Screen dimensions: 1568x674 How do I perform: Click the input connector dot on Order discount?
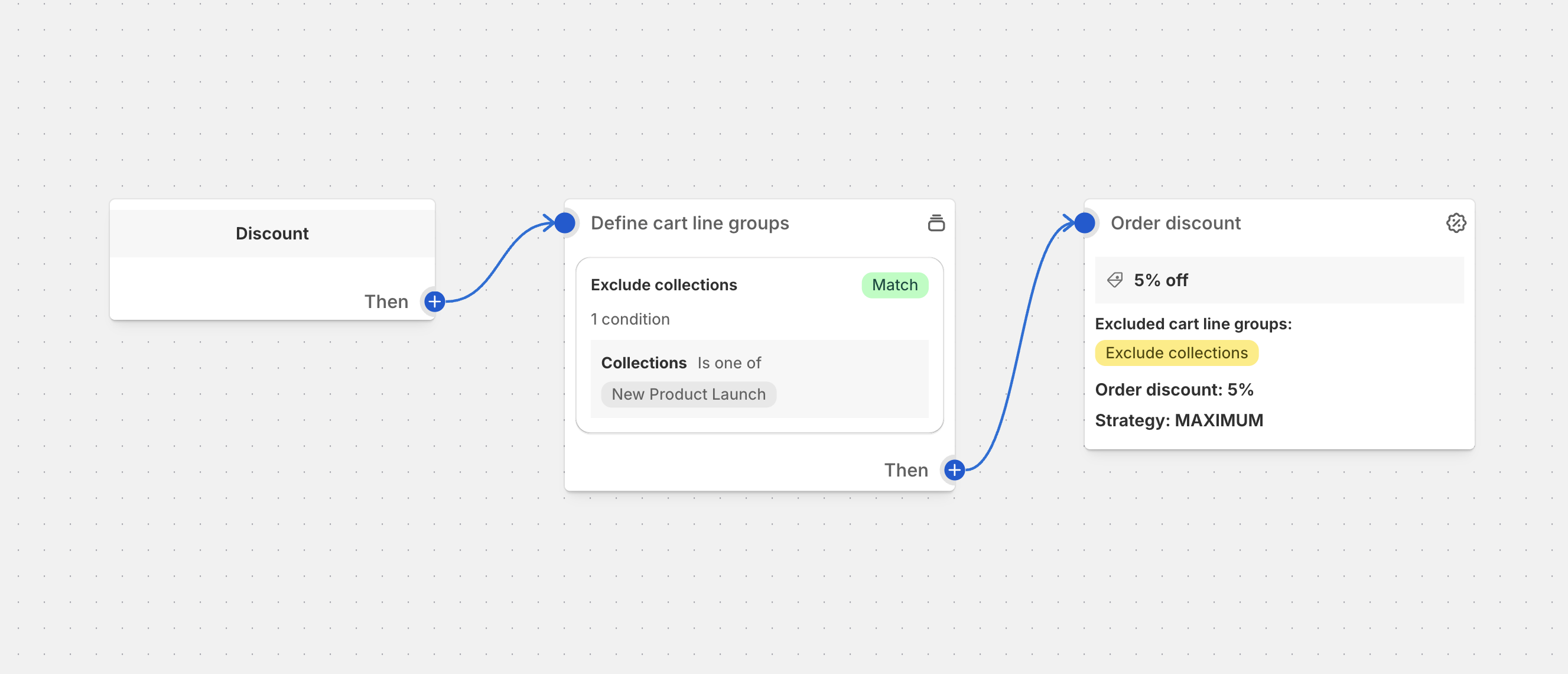tap(1084, 223)
